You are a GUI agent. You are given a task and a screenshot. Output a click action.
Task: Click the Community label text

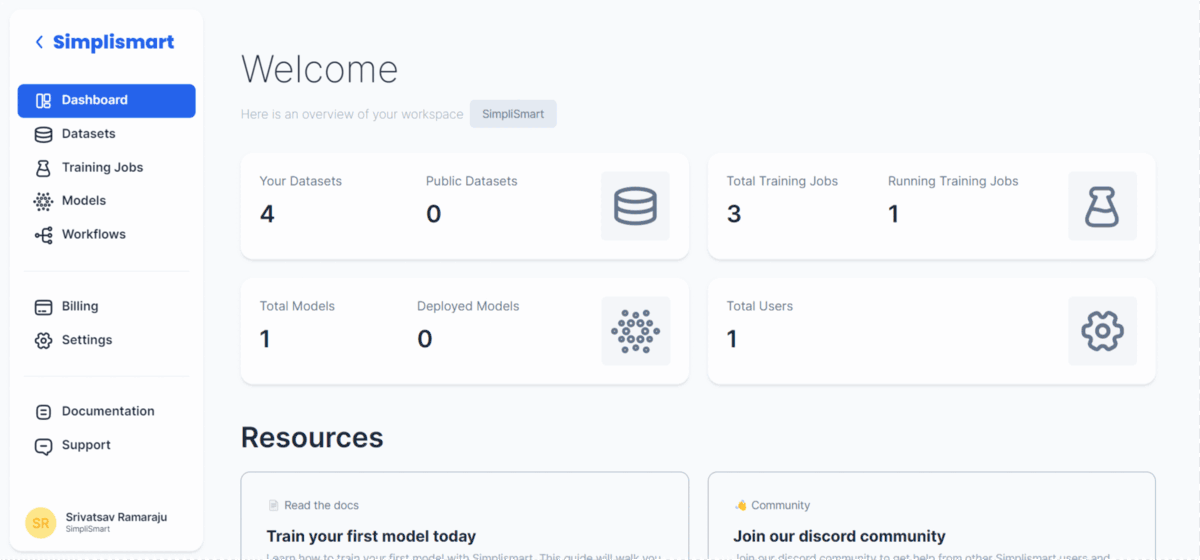coord(781,506)
